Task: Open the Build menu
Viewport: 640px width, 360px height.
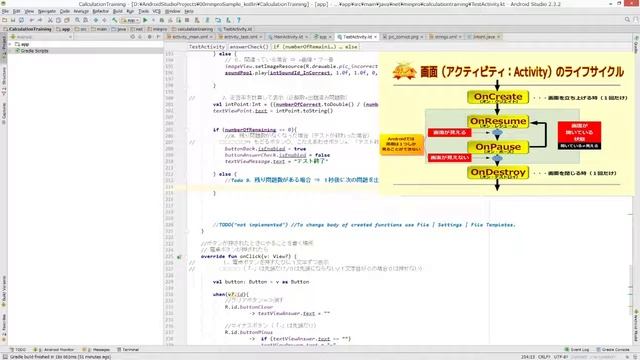Action: (118, 11)
